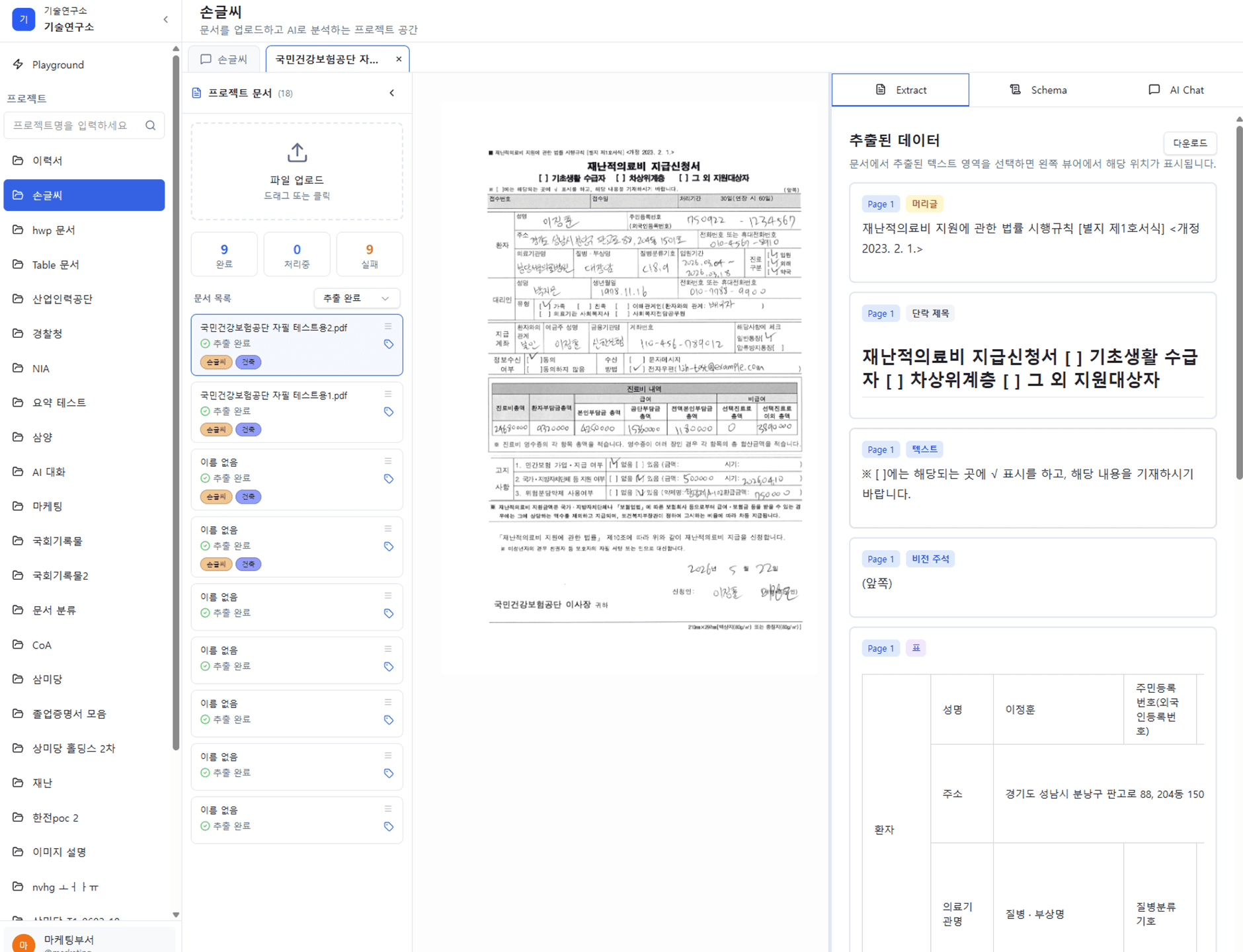Open menu for 자필 테스트용2.pdf document

pyautogui.click(x=388, y=327)
